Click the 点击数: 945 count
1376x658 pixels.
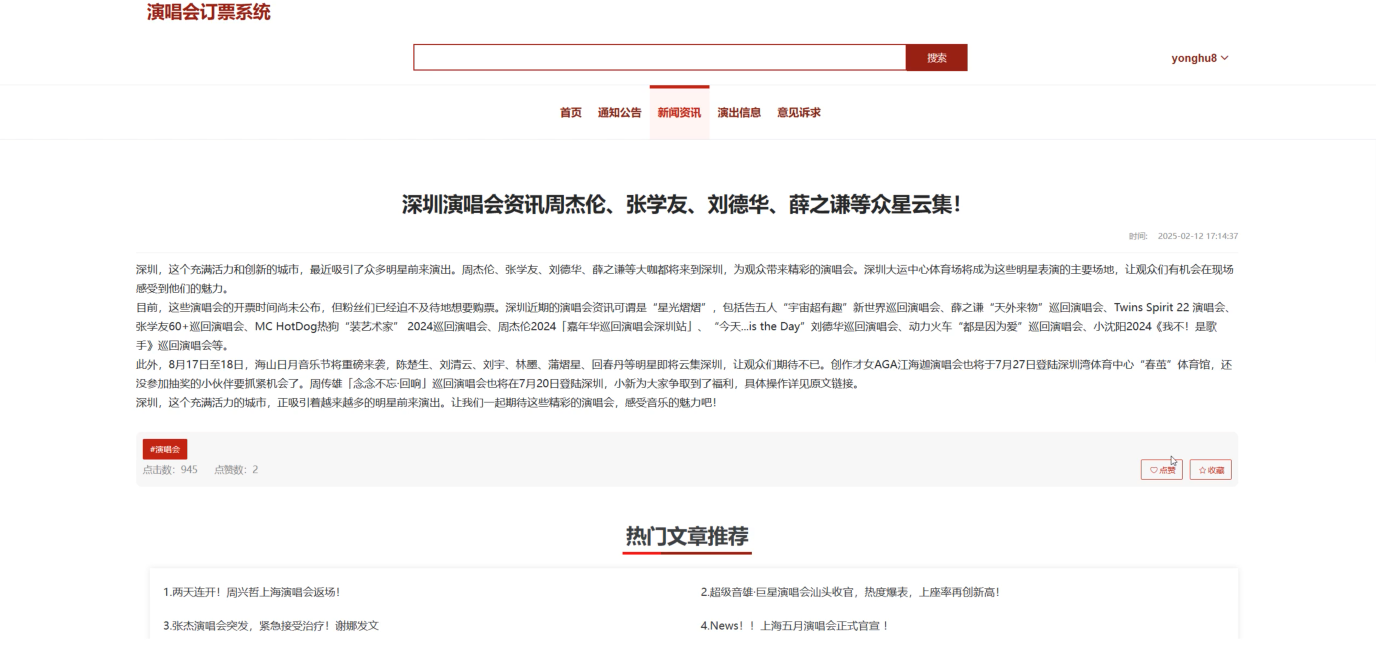pos(170,470)
